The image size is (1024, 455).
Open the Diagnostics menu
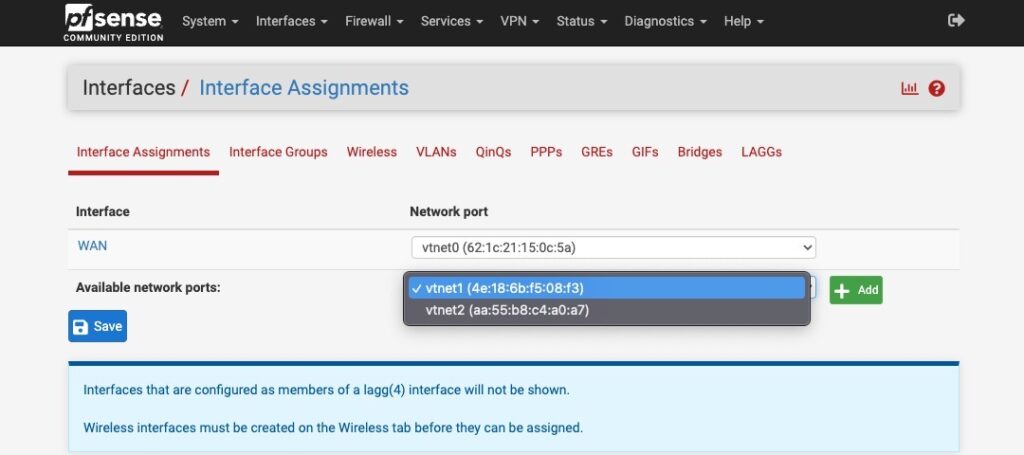point(665,22)
